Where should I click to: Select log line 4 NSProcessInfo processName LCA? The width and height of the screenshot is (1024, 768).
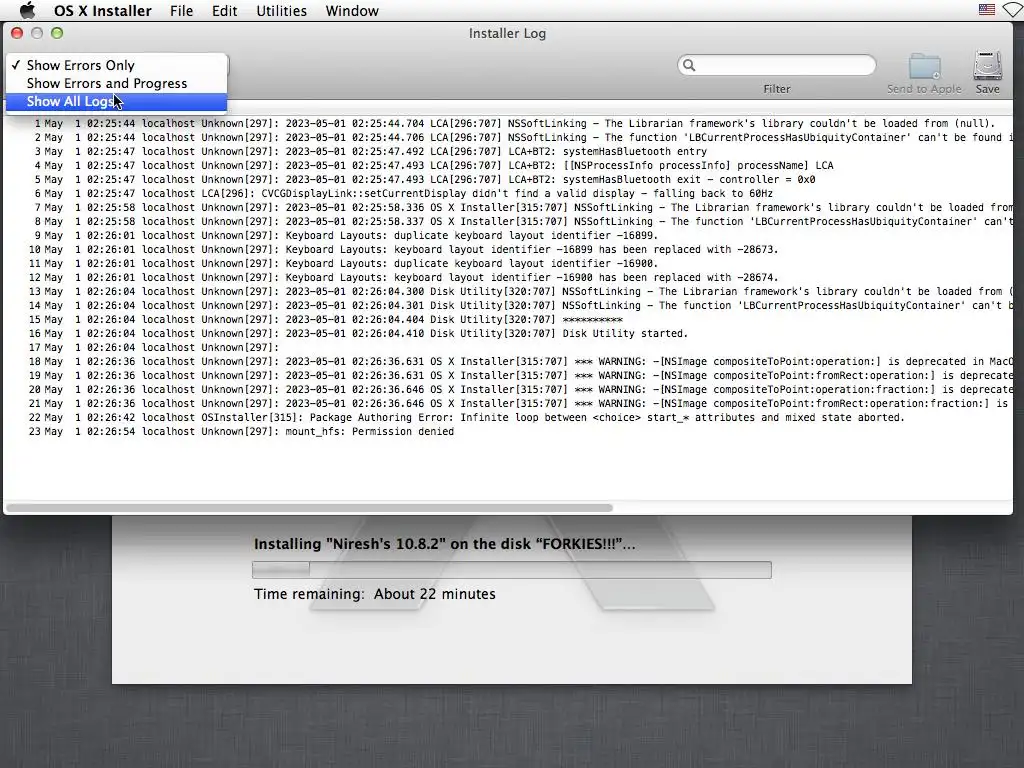point(434,165)
